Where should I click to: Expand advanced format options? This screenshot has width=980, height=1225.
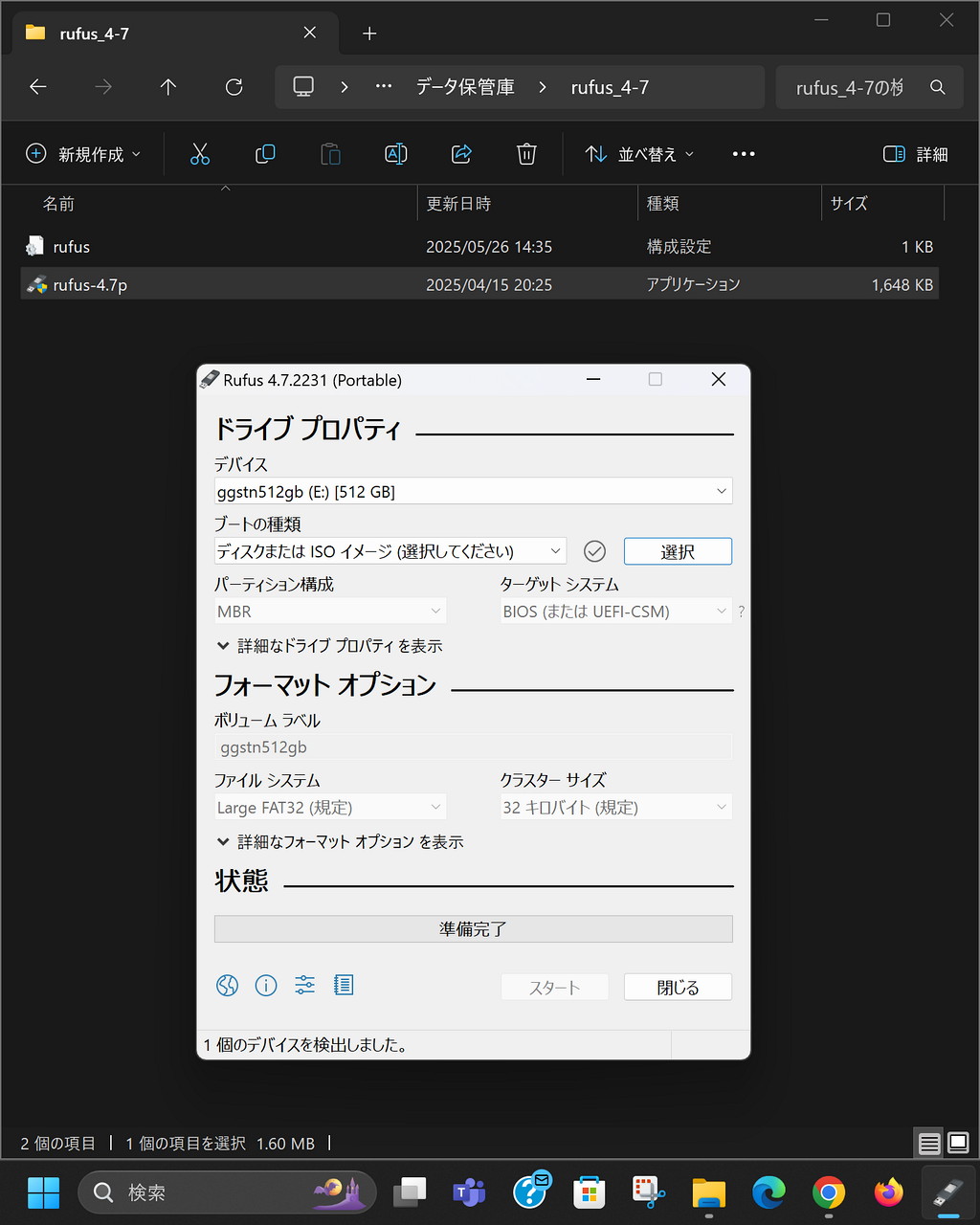point(340,842)
